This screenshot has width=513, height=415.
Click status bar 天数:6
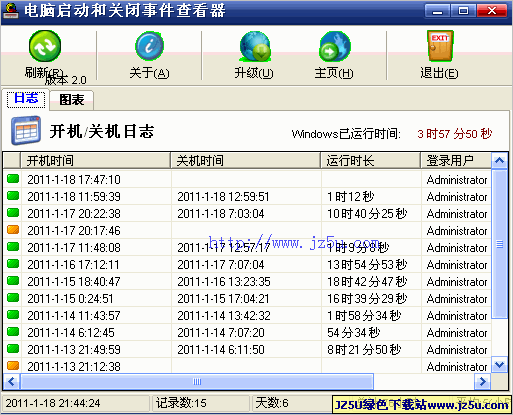coord(272,403)
